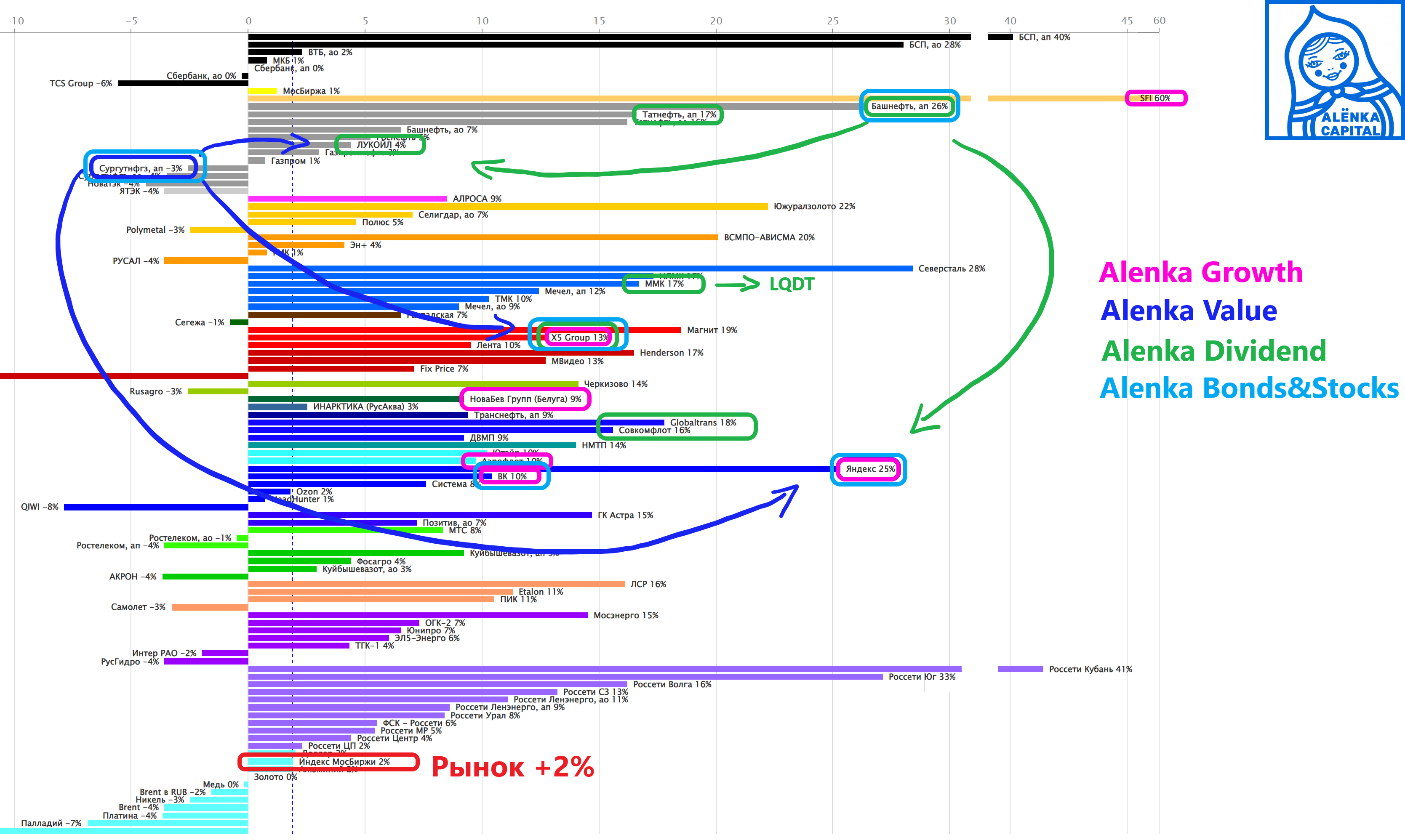Screen dimensions: 1405x840
Task: Click the 'Rusagro -3%' label
Action: tap(156, 392)
